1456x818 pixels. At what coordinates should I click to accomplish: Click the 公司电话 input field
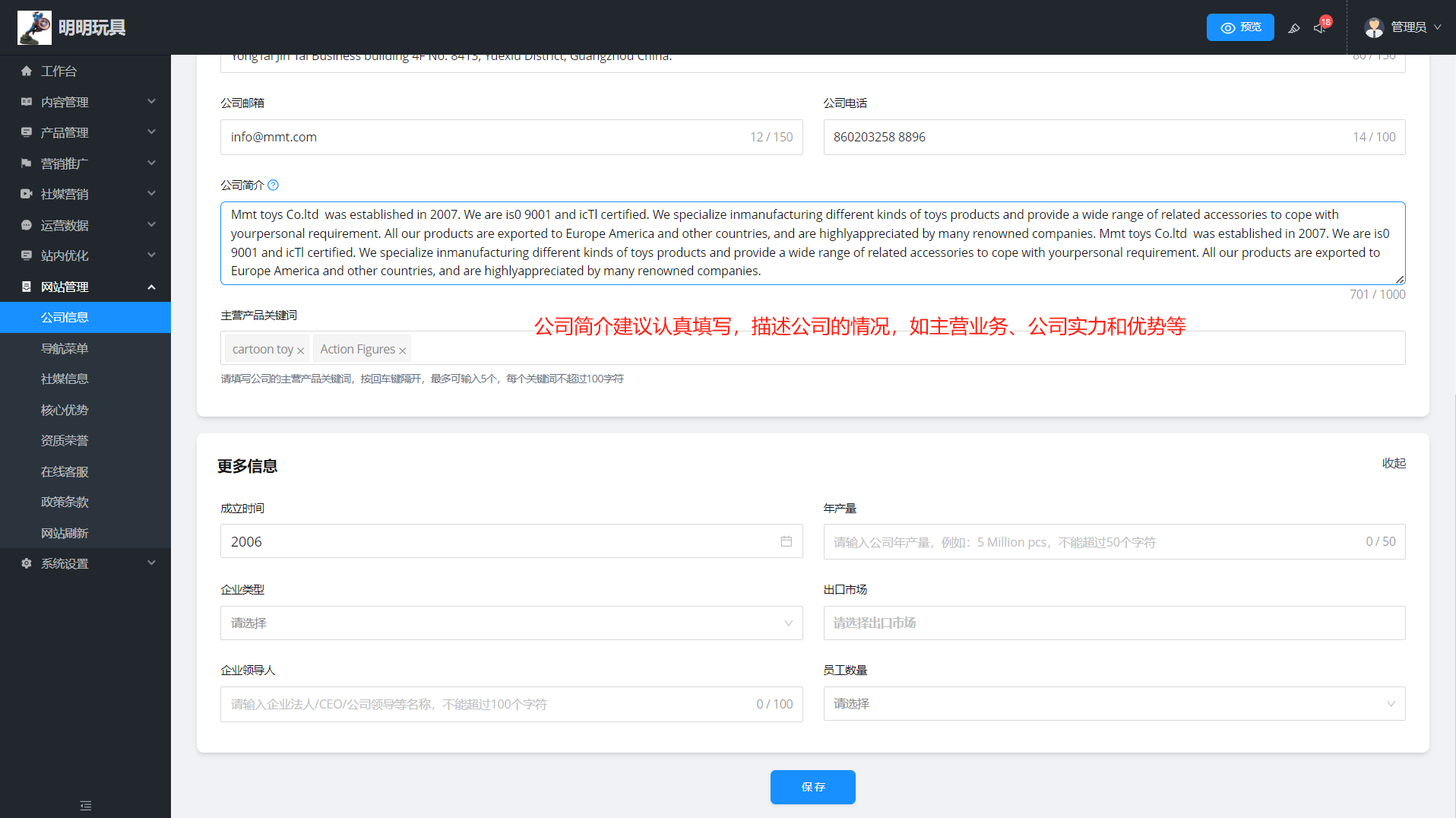pyautogui.click(x=1114, y=137)
